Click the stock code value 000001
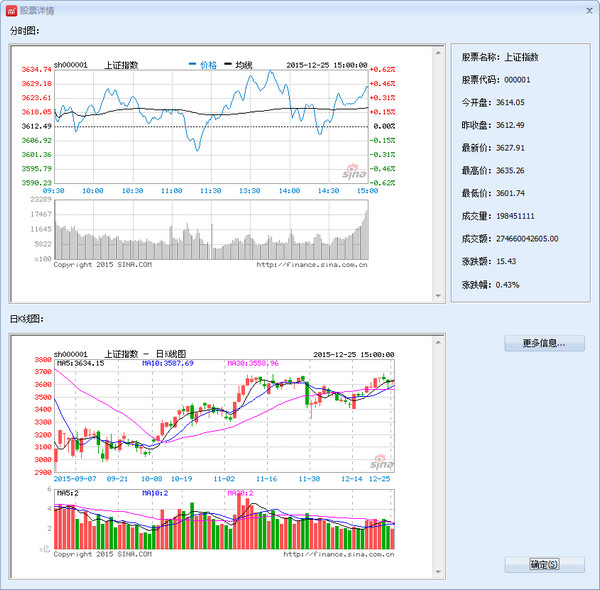The width and height of the screenshot is (600, 590). [517, 80]
